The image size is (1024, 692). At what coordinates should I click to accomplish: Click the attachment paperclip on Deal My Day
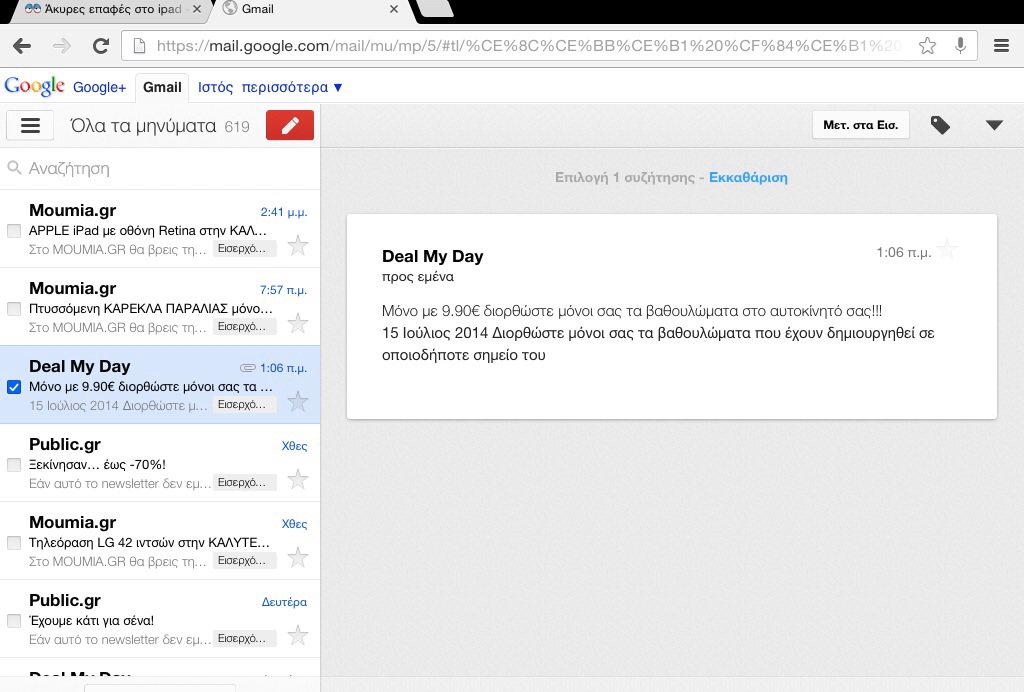tap(248, 368)
